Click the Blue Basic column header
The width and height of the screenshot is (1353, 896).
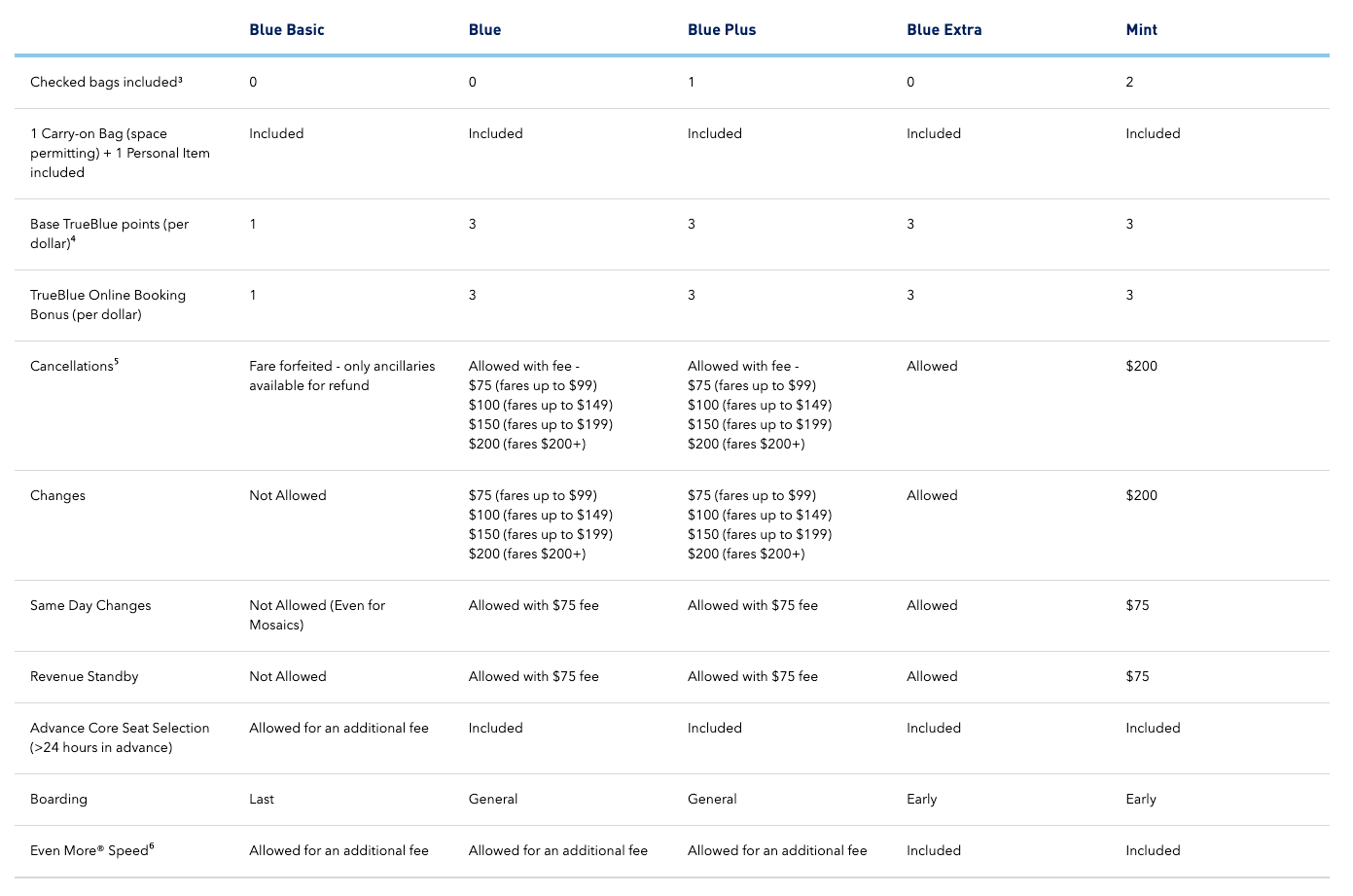point(287,30)
